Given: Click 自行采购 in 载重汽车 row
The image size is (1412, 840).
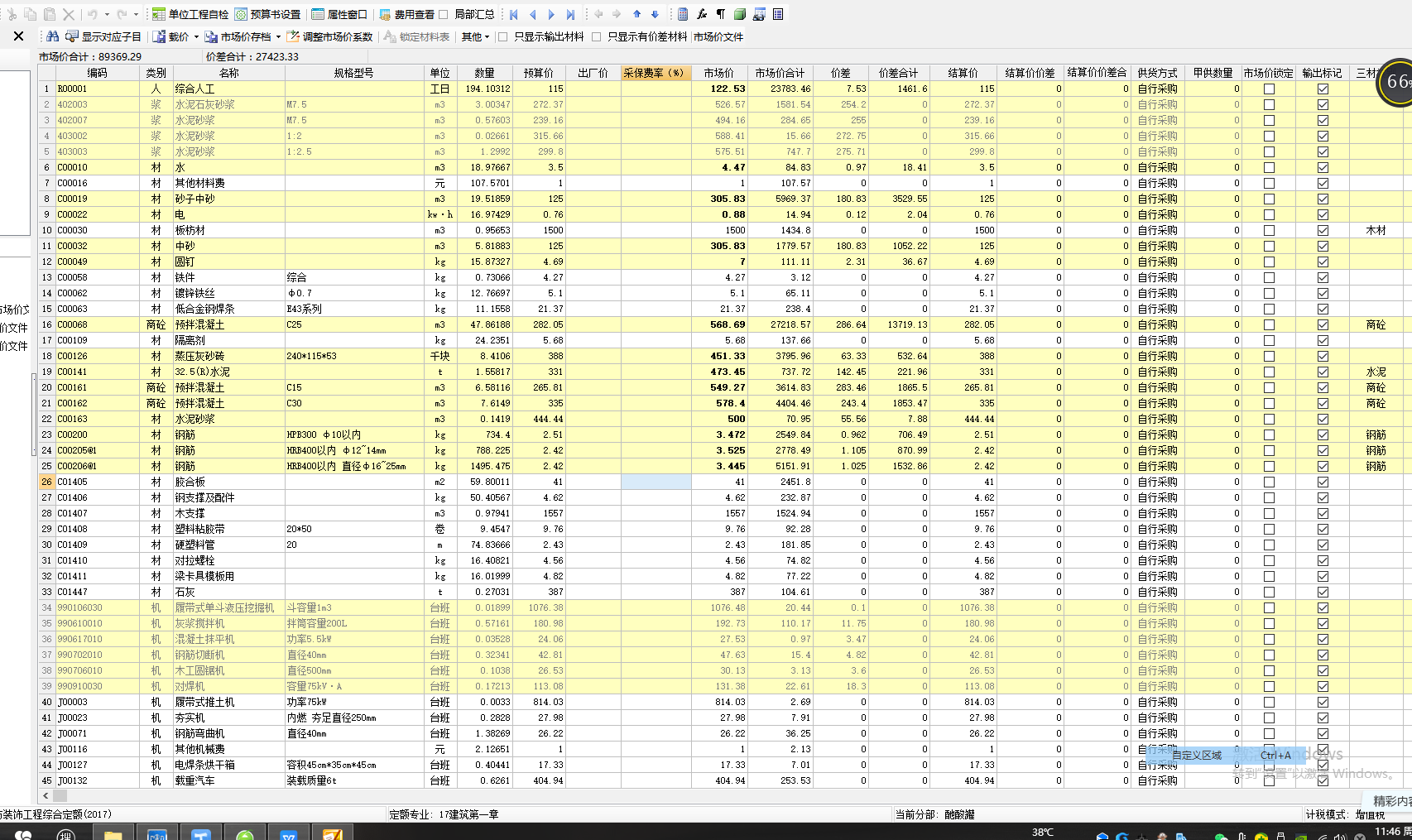Looking at the screenshot, I should coord(1157,780).
